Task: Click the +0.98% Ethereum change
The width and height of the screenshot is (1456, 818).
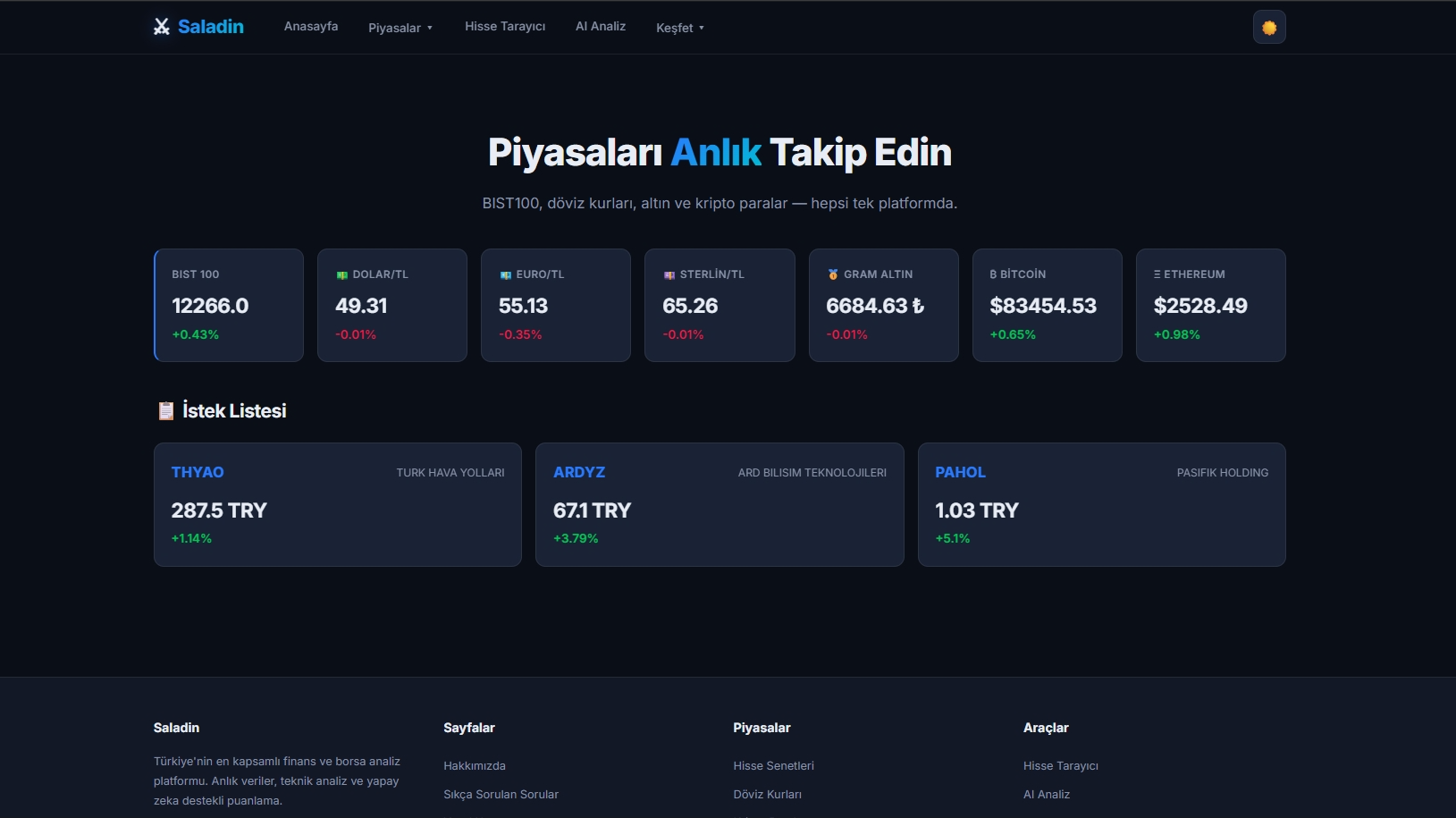Action: pos(1177,334)
